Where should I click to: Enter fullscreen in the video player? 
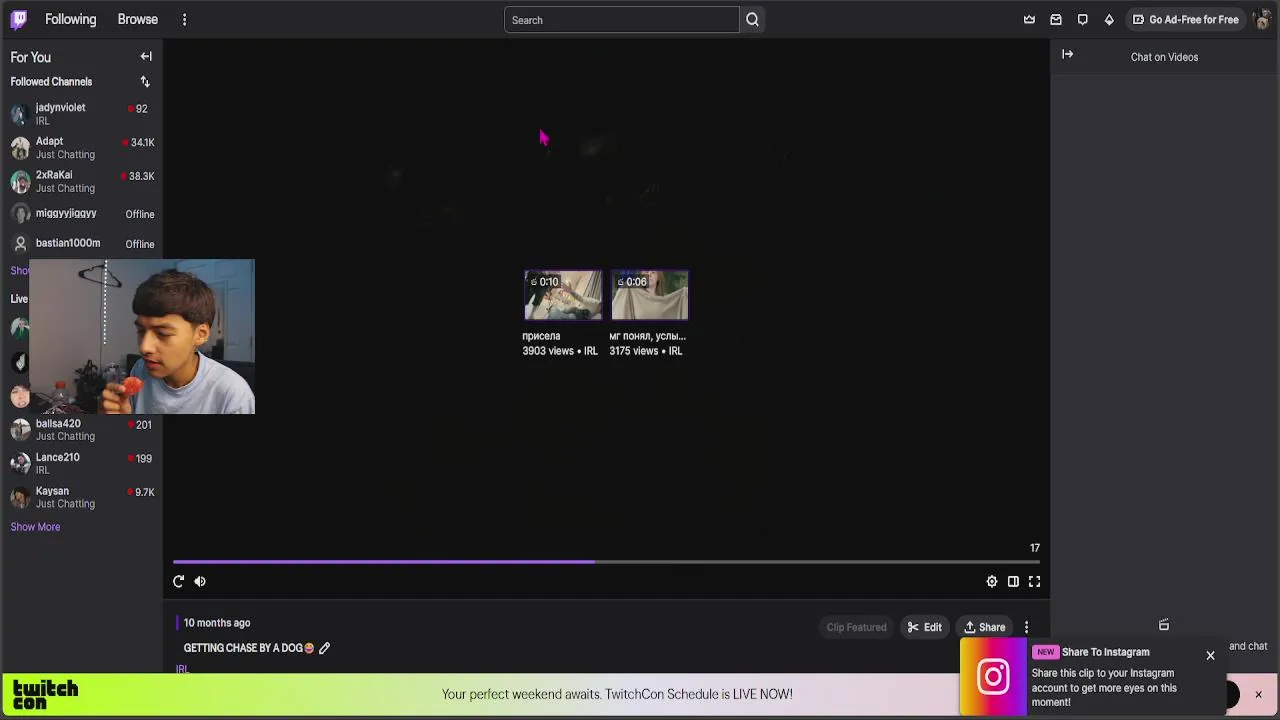coord(1035,581)
